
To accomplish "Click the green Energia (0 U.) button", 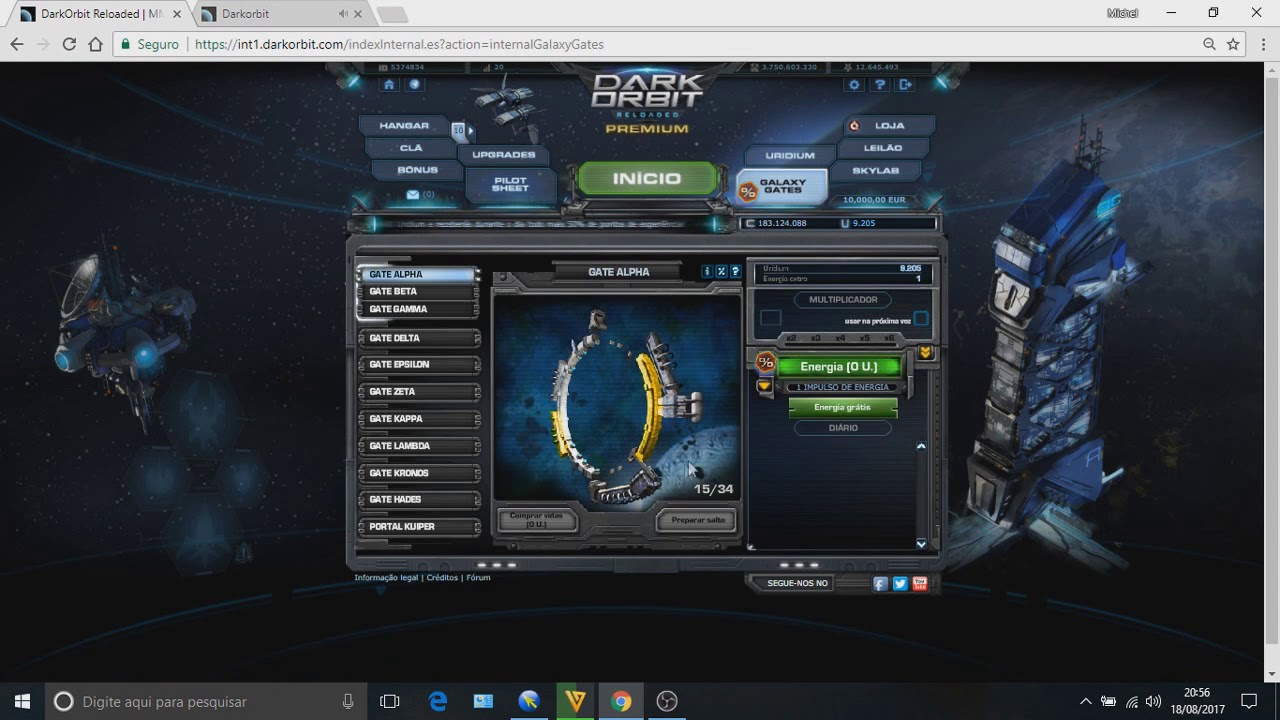I will coord(839,367).
